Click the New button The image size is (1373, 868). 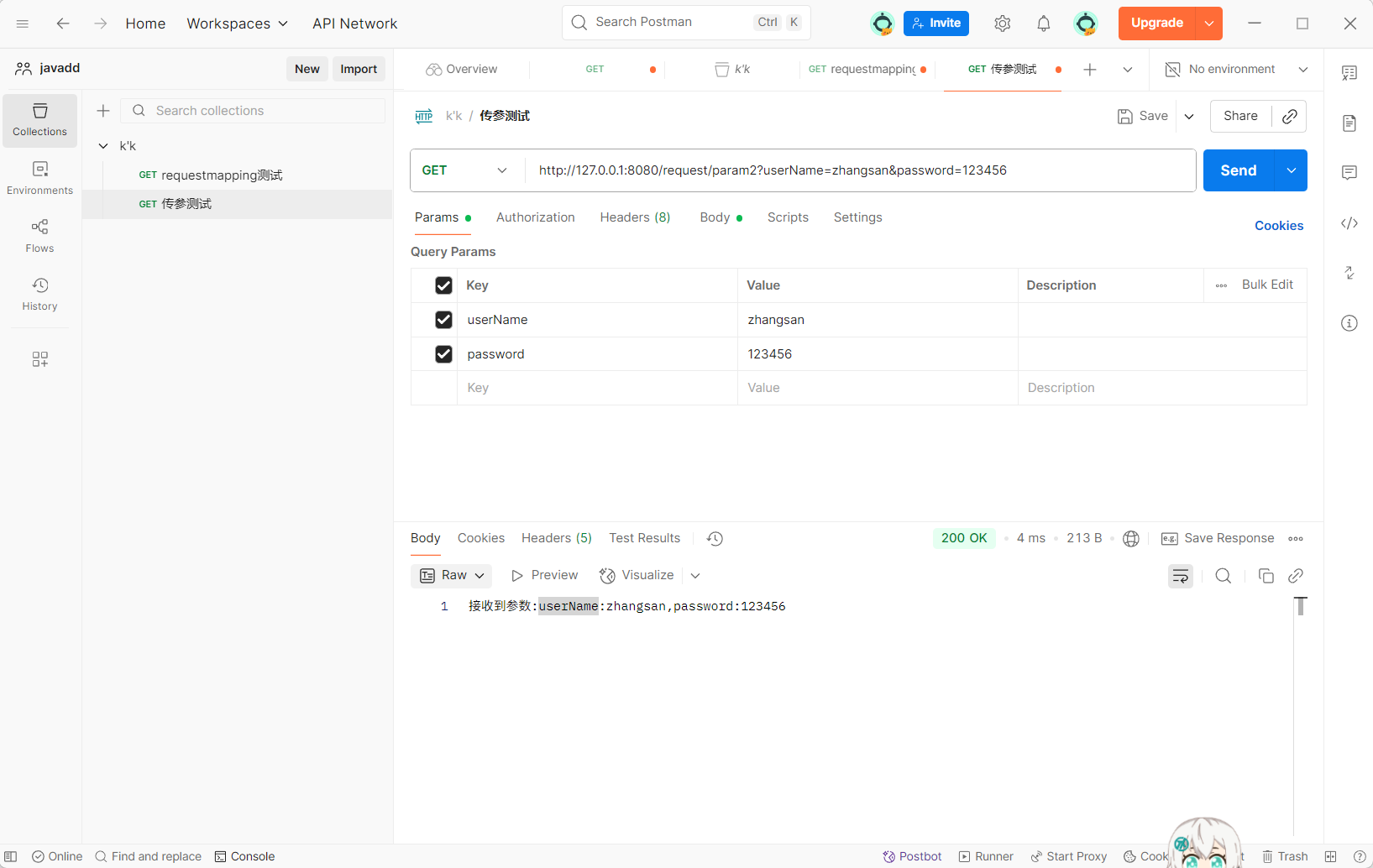tap(307, 69)
